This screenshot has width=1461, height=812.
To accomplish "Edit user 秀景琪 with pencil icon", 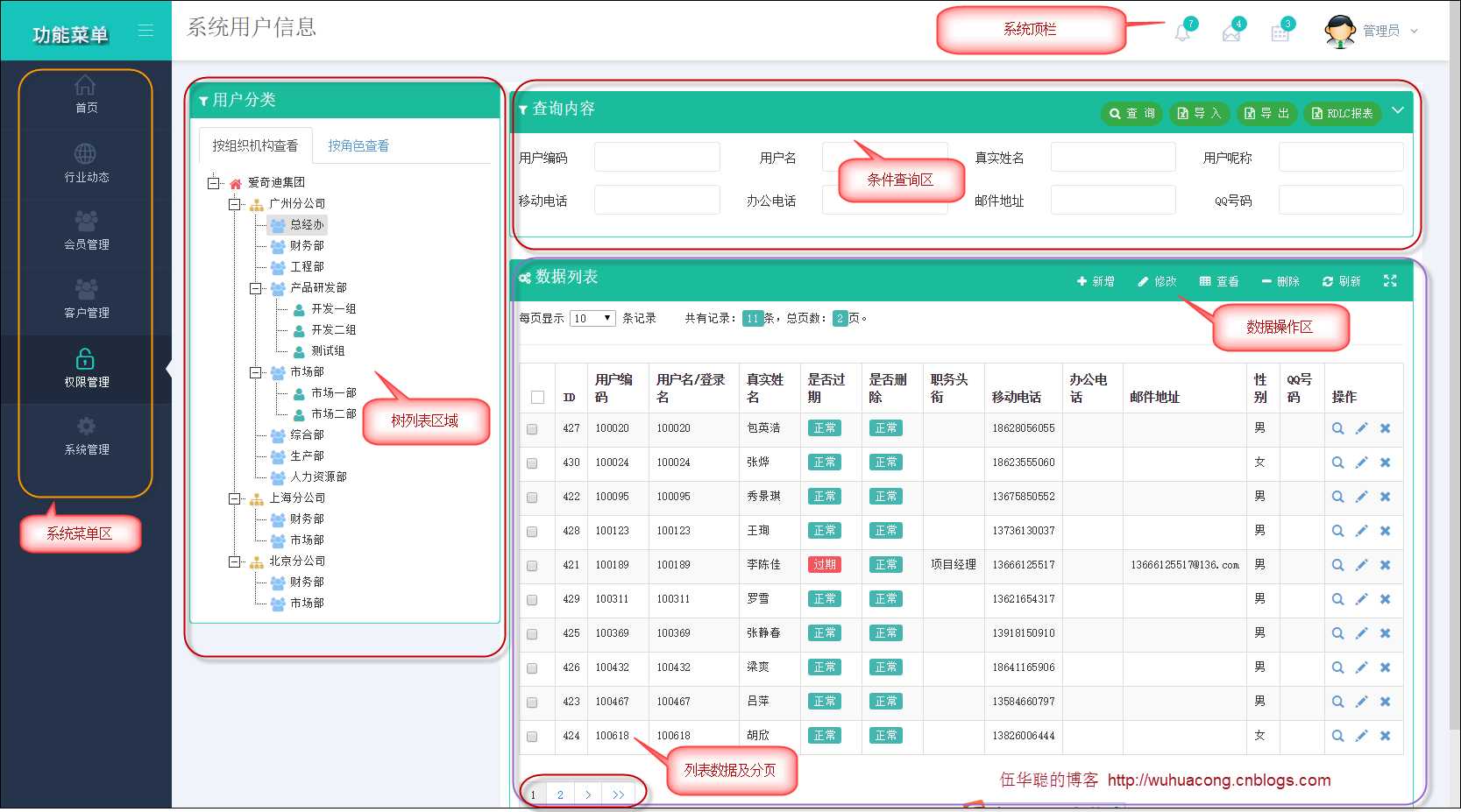I will pyautogui.click(x=1361, y=497).
